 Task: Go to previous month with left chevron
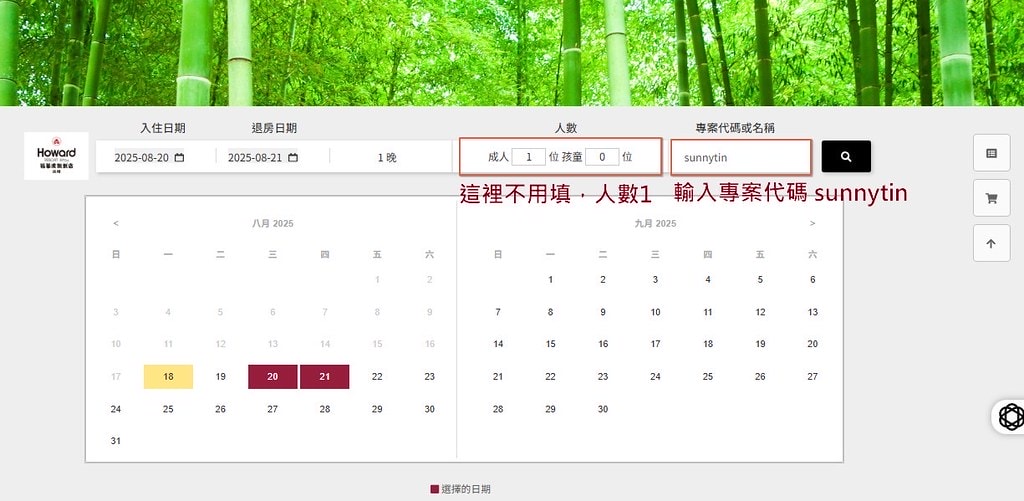pyautogui.click(x=116, y=223)
